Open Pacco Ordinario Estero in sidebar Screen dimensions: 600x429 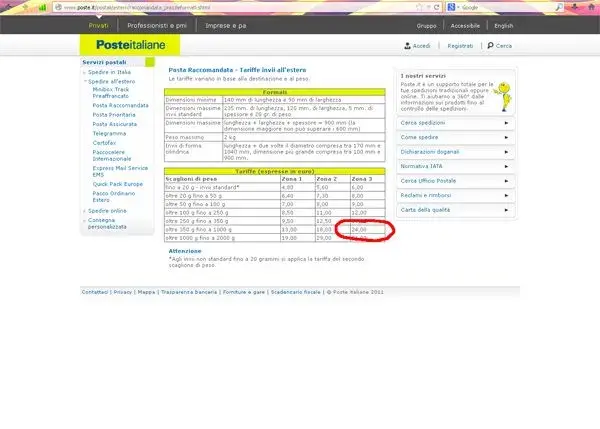pyautogui.click(x=114, y=197)
